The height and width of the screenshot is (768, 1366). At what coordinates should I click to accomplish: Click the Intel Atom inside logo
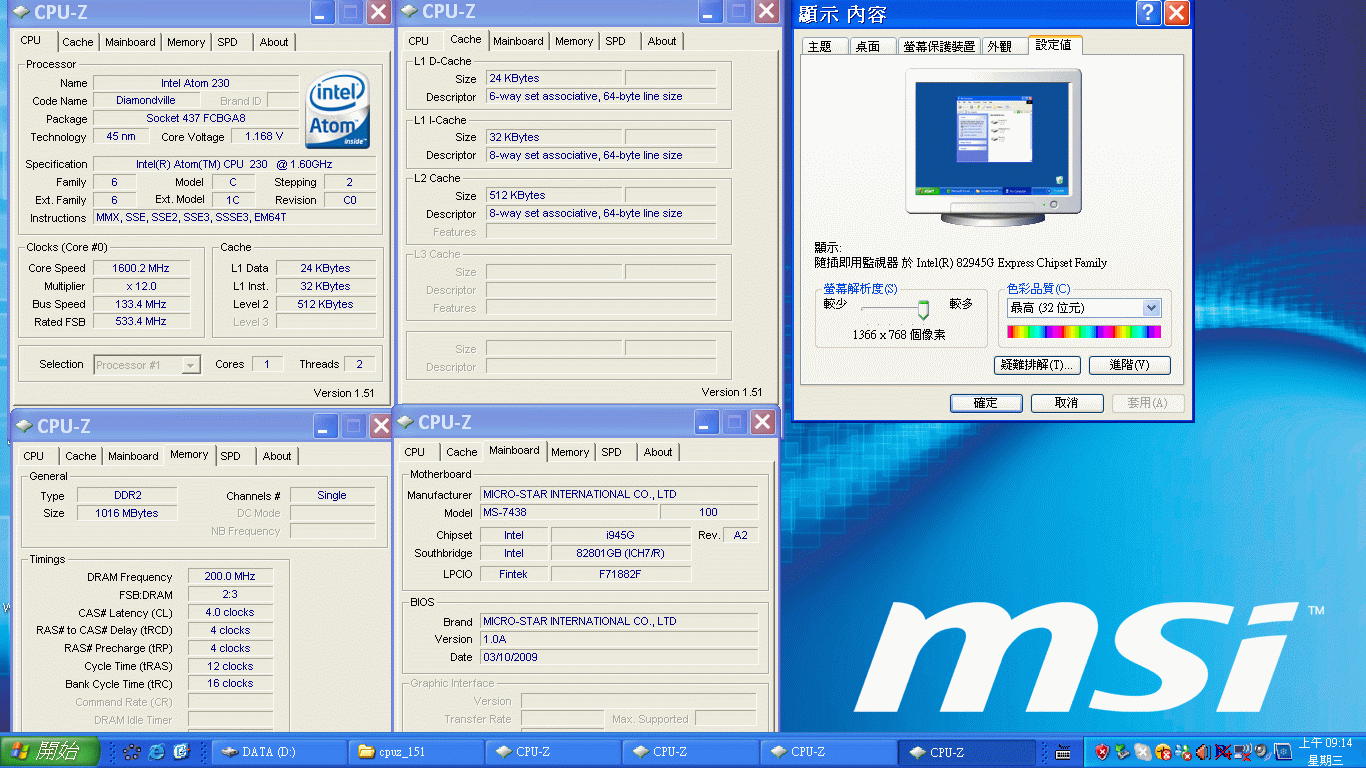click(x=338, y=109)
